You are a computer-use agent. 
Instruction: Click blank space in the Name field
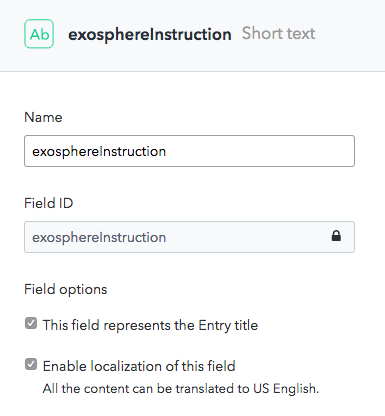click(x=260, y=151)
